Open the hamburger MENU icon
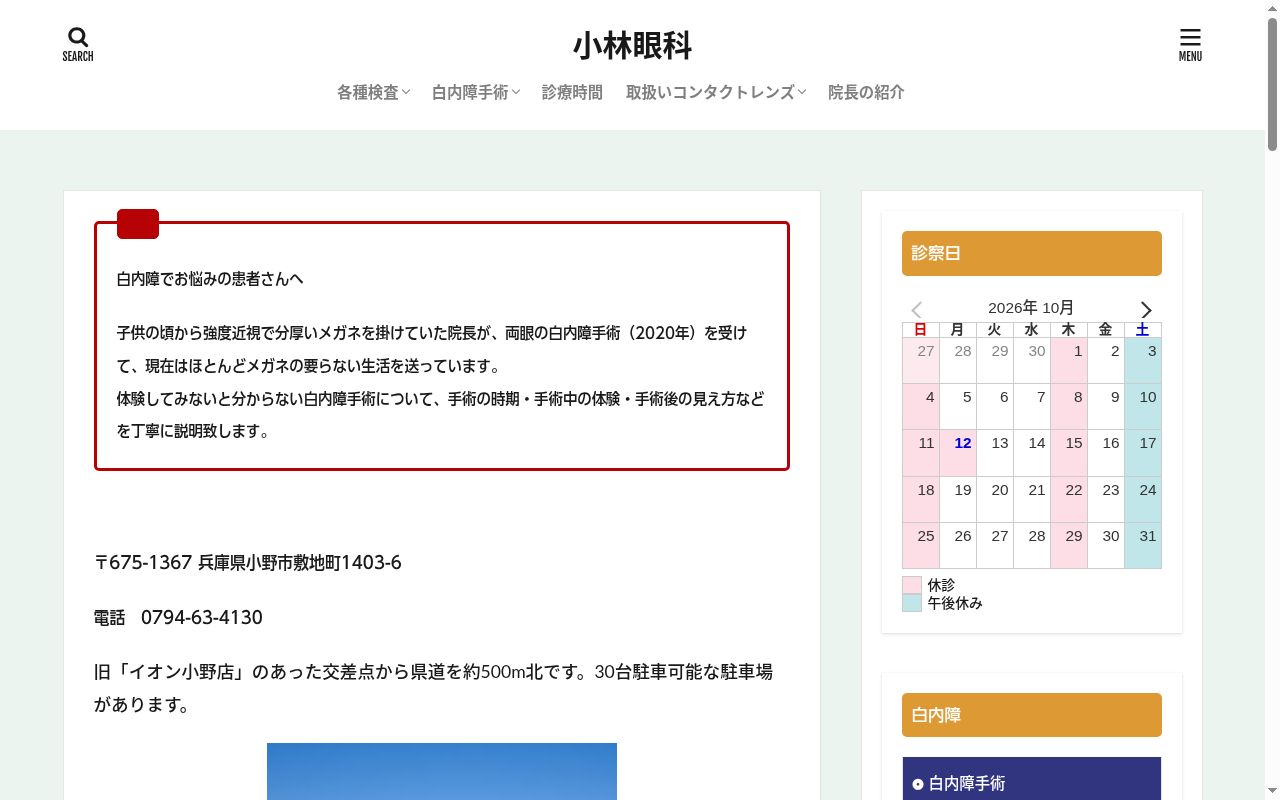Viewport: 1280px width, 800px height. [x=1190, y=45]
